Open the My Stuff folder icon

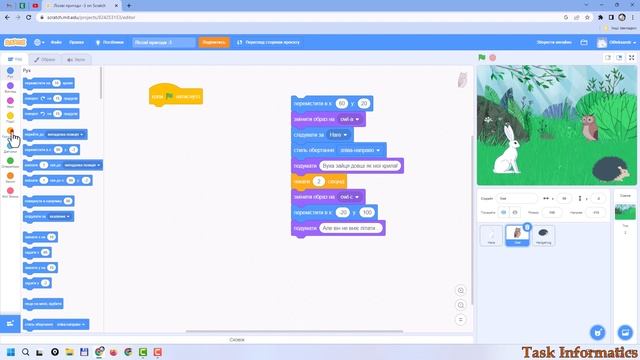[584, 42]
